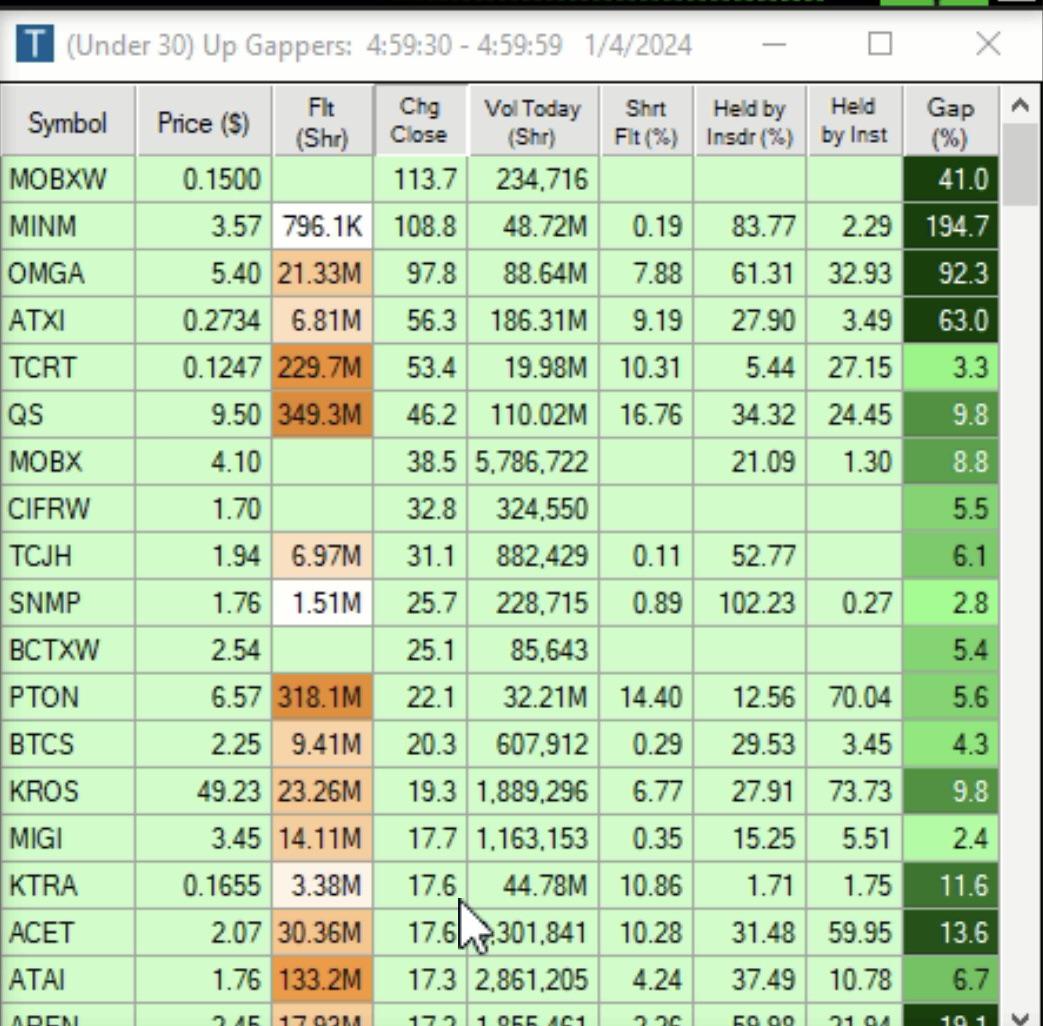The width and height of the screenshot is (1043, 1026).
Task: Sort by the Vol Today column header
Action: click(531, 121)
